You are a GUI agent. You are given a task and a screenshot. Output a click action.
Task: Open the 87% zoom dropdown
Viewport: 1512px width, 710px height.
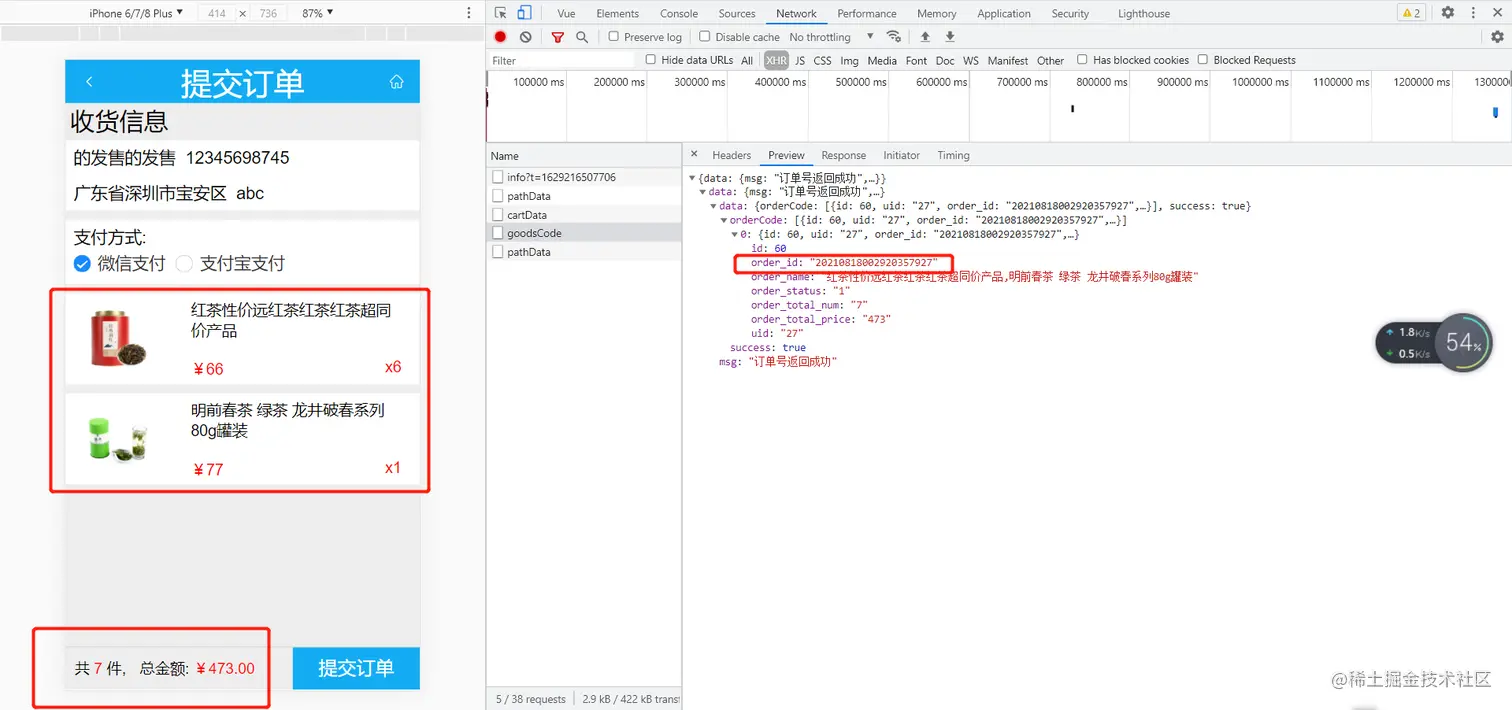pyautogui.click(x=317, y=13)
